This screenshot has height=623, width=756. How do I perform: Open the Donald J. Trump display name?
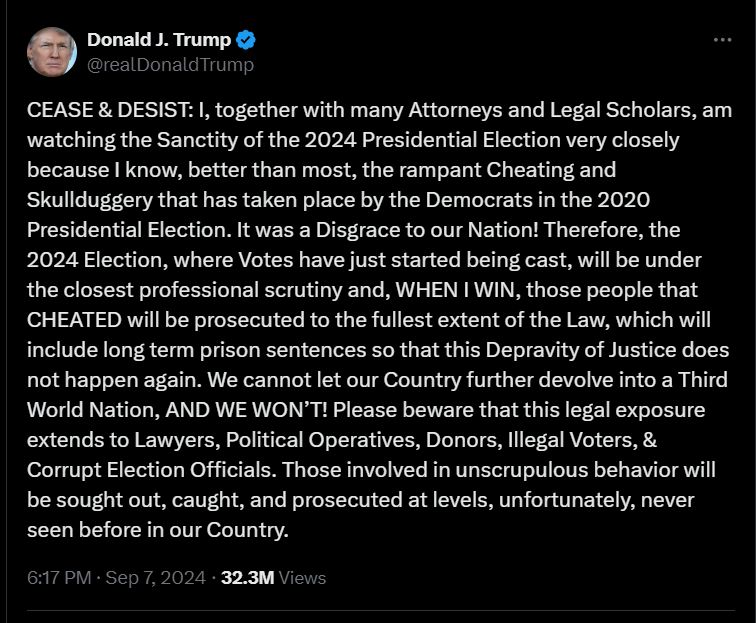pyautogui.click(x=159, y=40)
